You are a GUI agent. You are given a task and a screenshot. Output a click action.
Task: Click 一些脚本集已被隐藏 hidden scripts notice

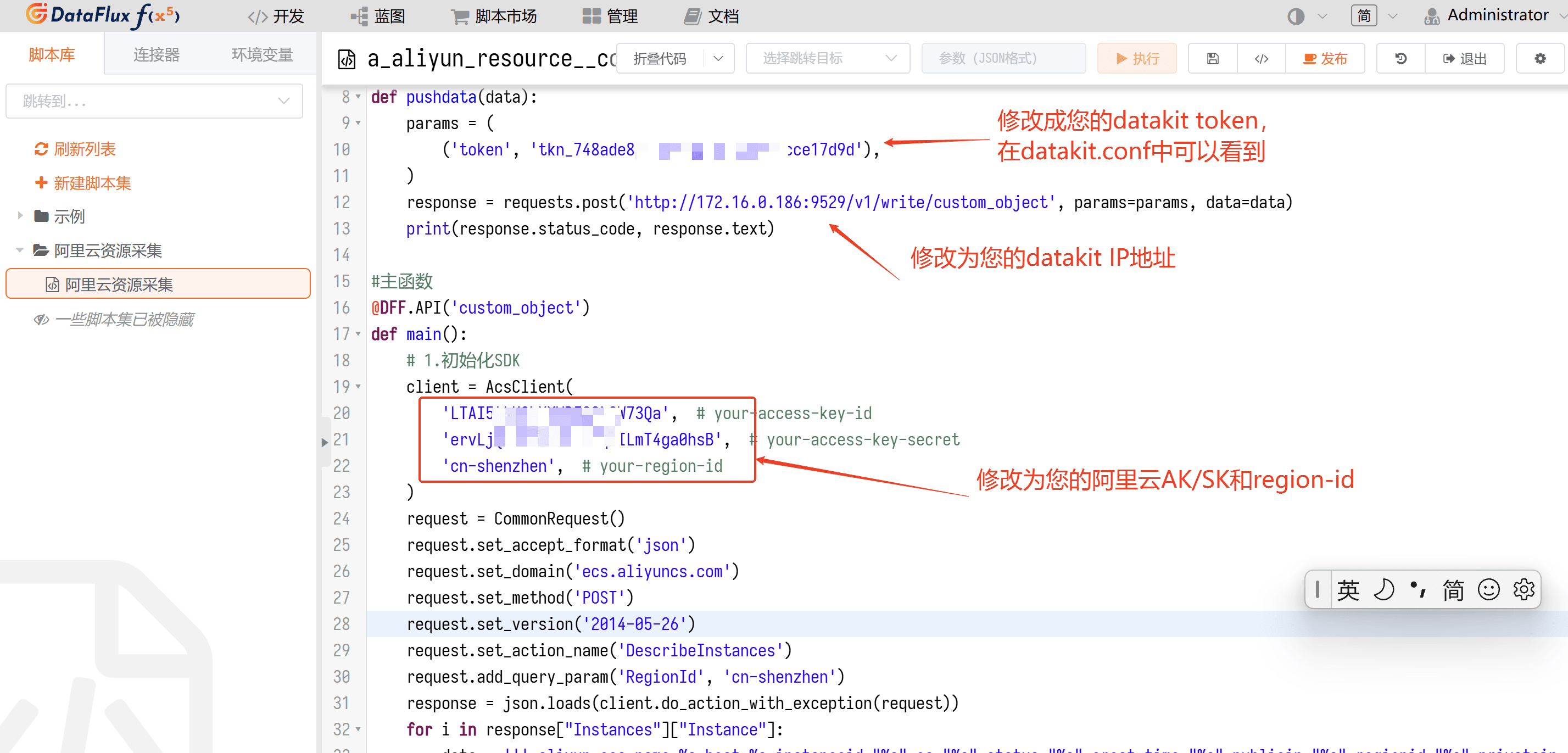coord(114,319)
